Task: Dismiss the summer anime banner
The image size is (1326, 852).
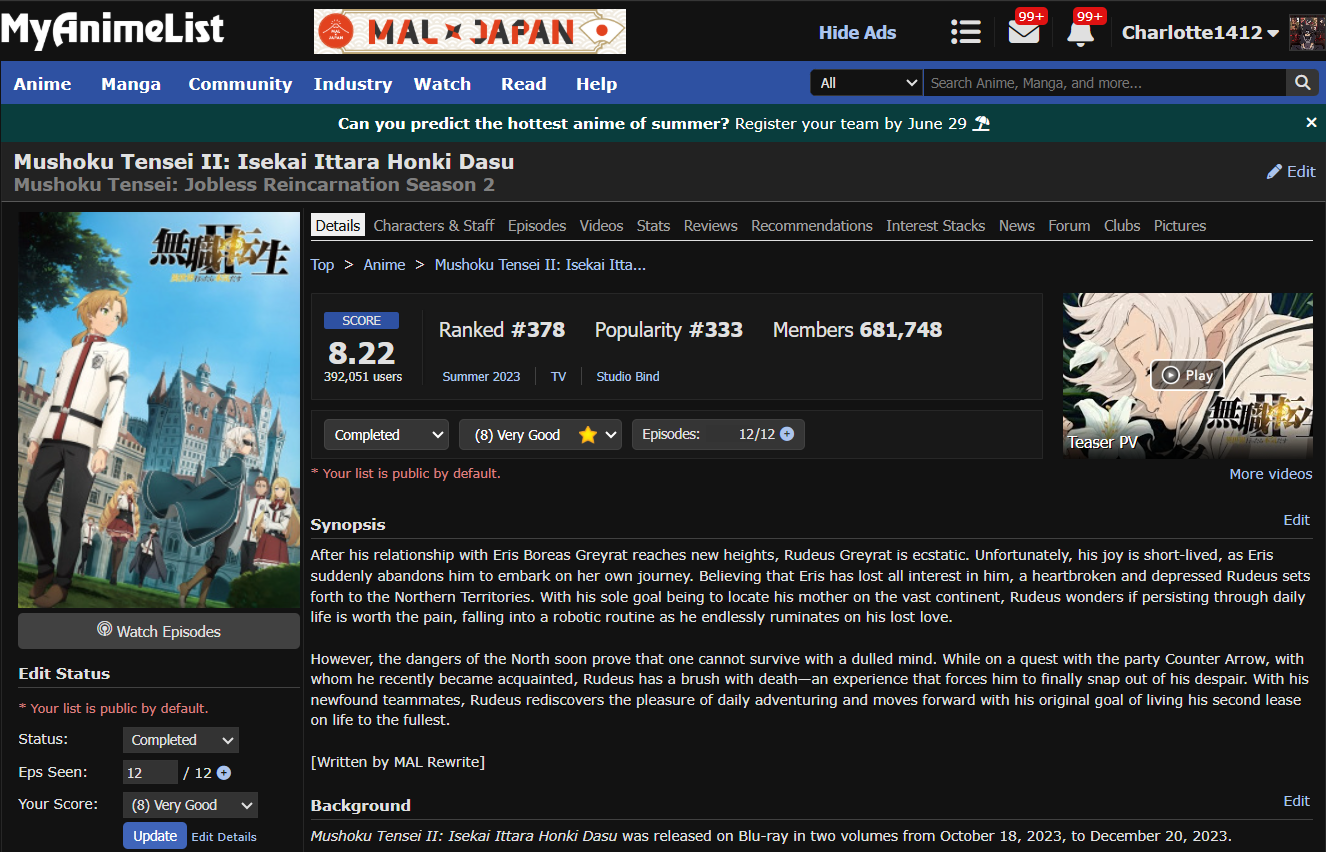Action: [x=1311, y=123]
